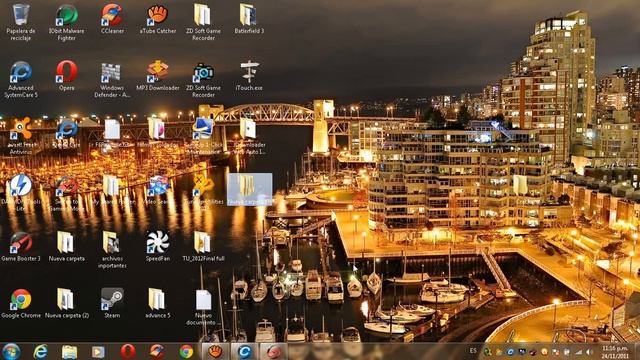Click CCleaner pinned taskbar icon
This screenshot has height=360, width=640.
[157, 351]
